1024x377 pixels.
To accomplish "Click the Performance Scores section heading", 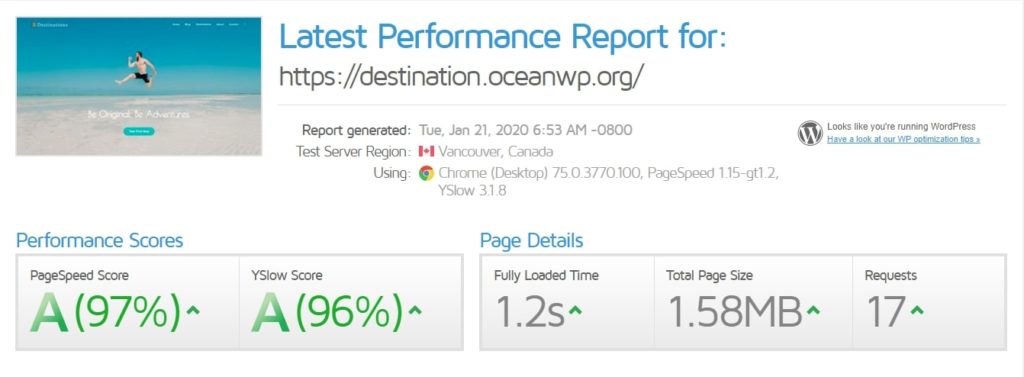I will 99,240.
